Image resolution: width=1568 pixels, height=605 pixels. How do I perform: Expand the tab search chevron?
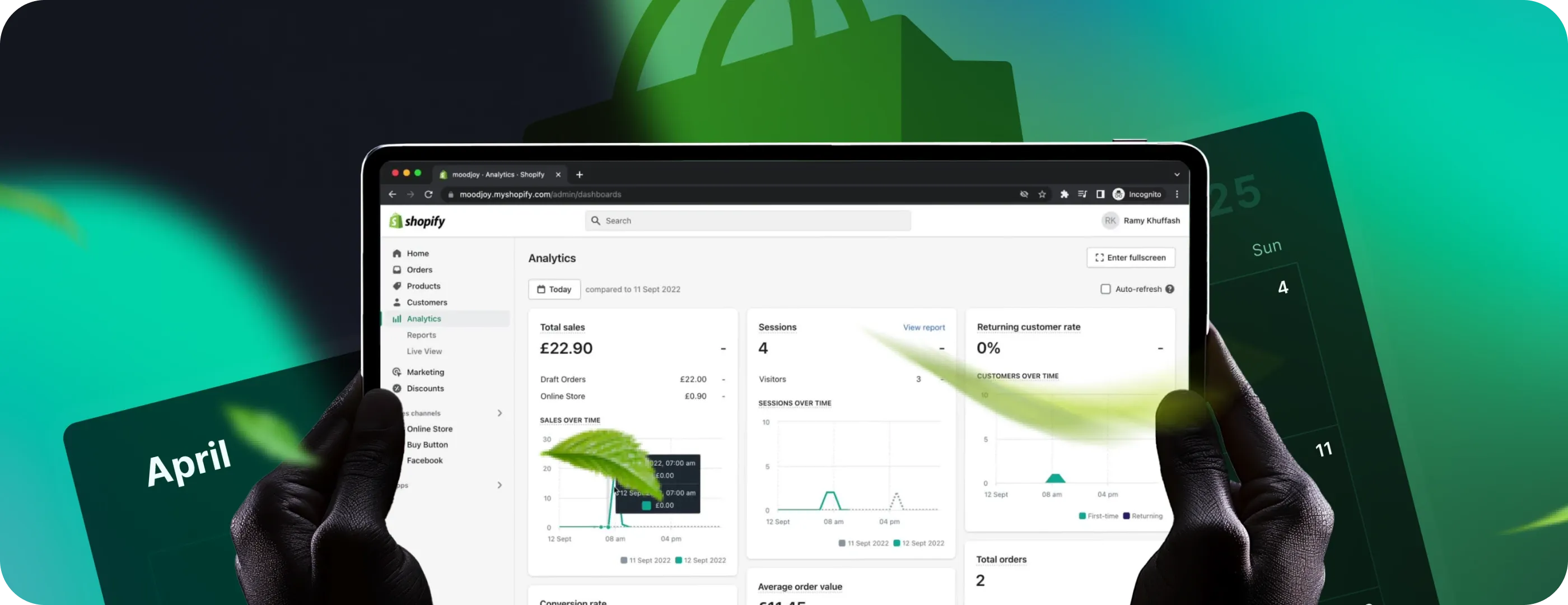1177,175
